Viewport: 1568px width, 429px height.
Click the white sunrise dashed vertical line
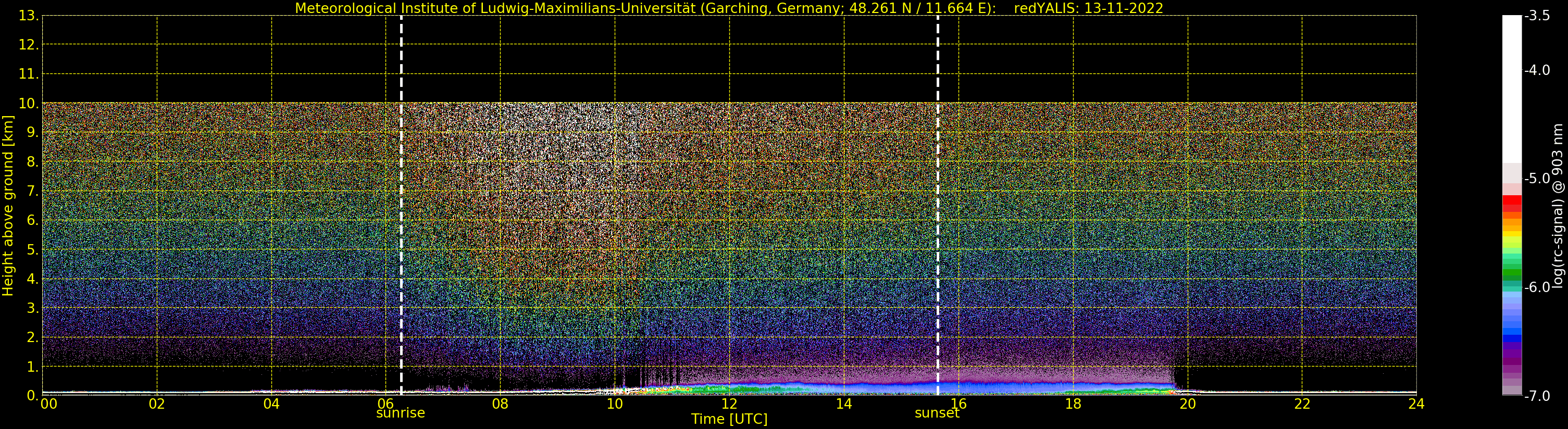pos(401,206)
